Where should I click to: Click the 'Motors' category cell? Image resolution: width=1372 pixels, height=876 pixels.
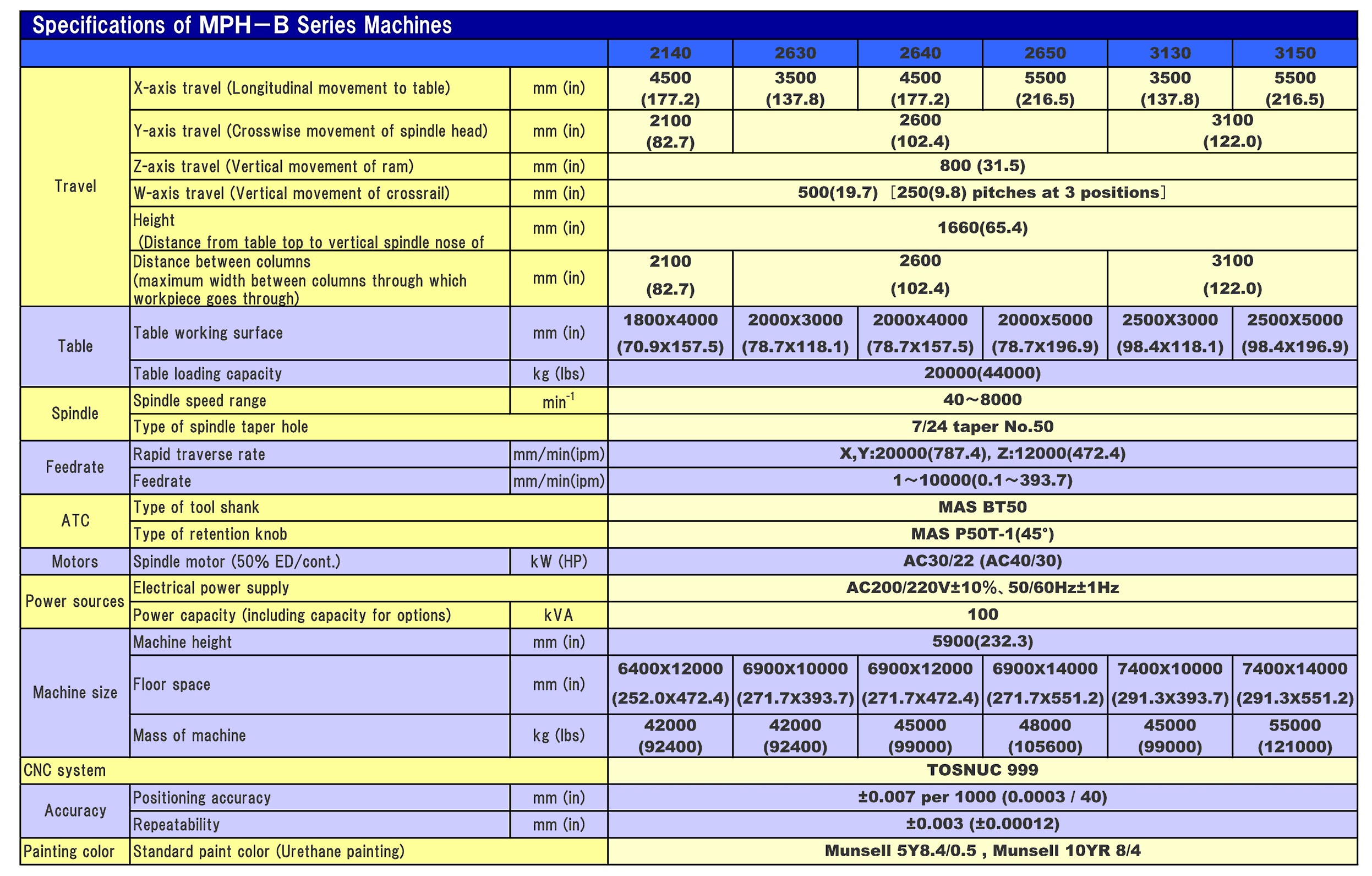pyautogui.click(x=75, y=562)
